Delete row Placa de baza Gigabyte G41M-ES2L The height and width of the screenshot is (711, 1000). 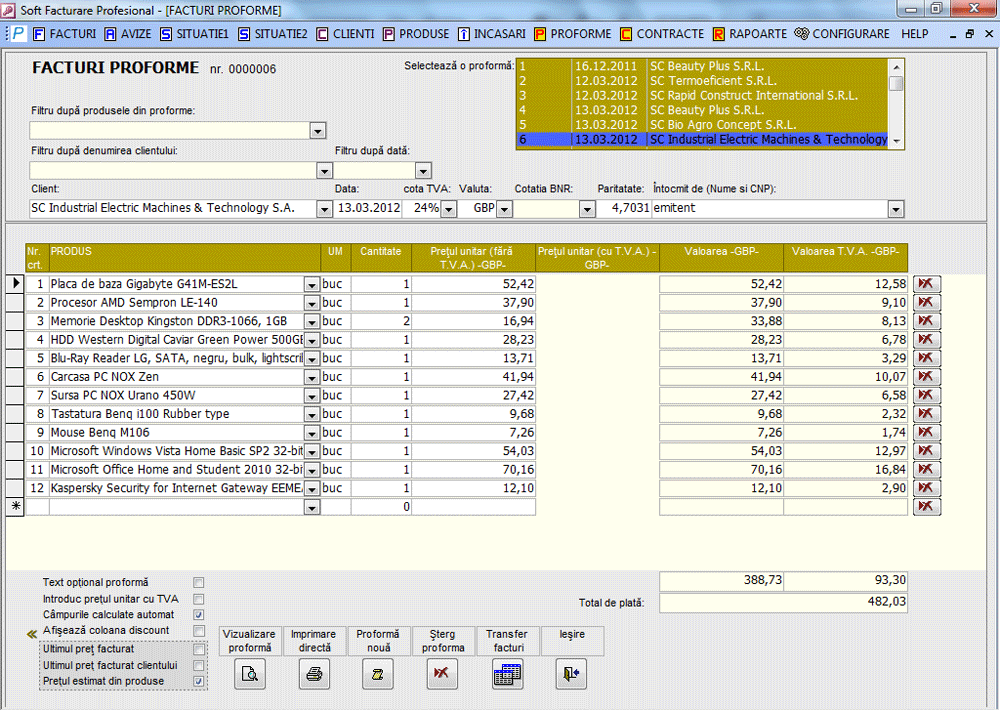[927, 284]
